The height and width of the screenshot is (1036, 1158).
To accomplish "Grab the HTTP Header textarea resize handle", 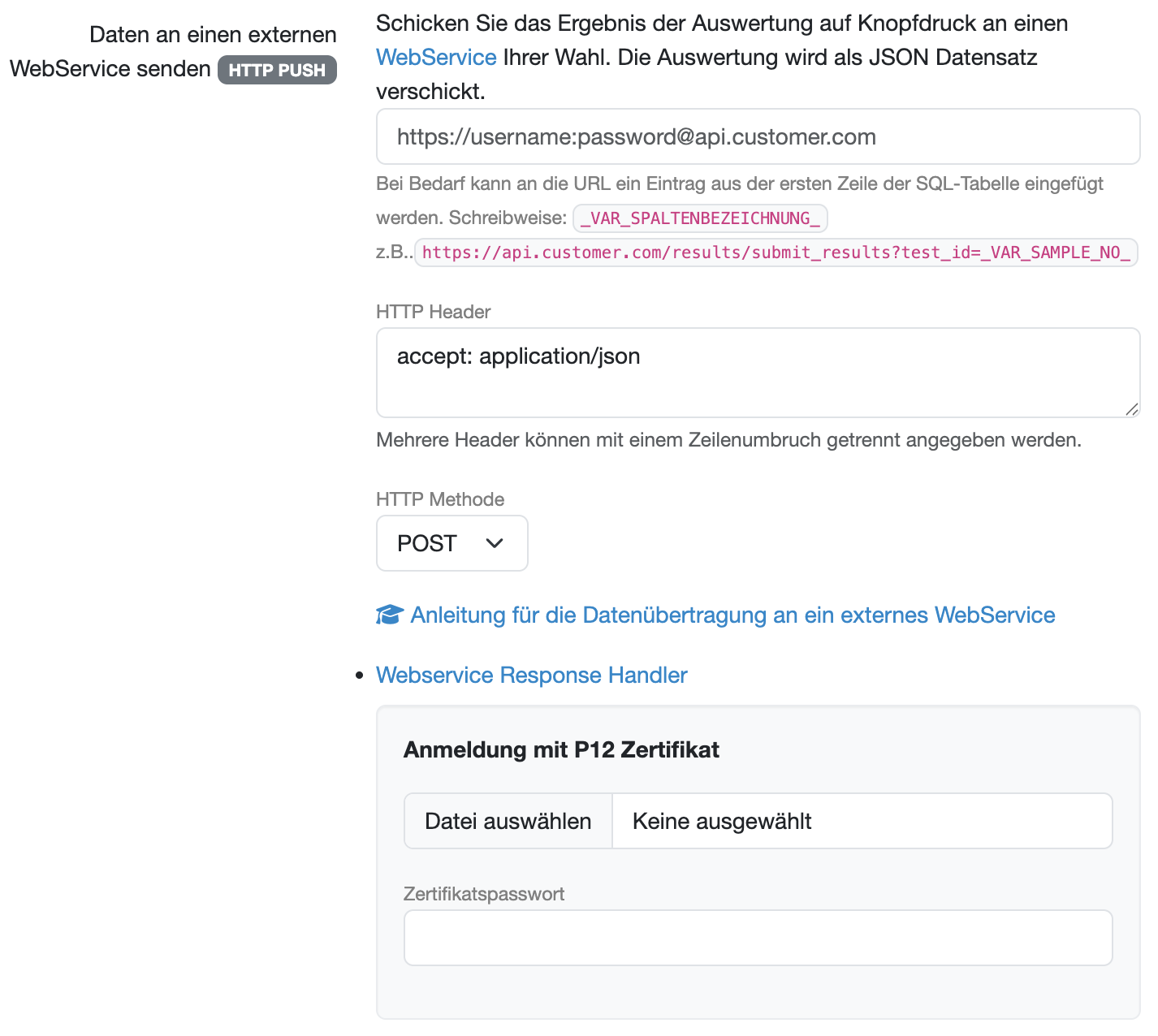I will [1132, 410].
